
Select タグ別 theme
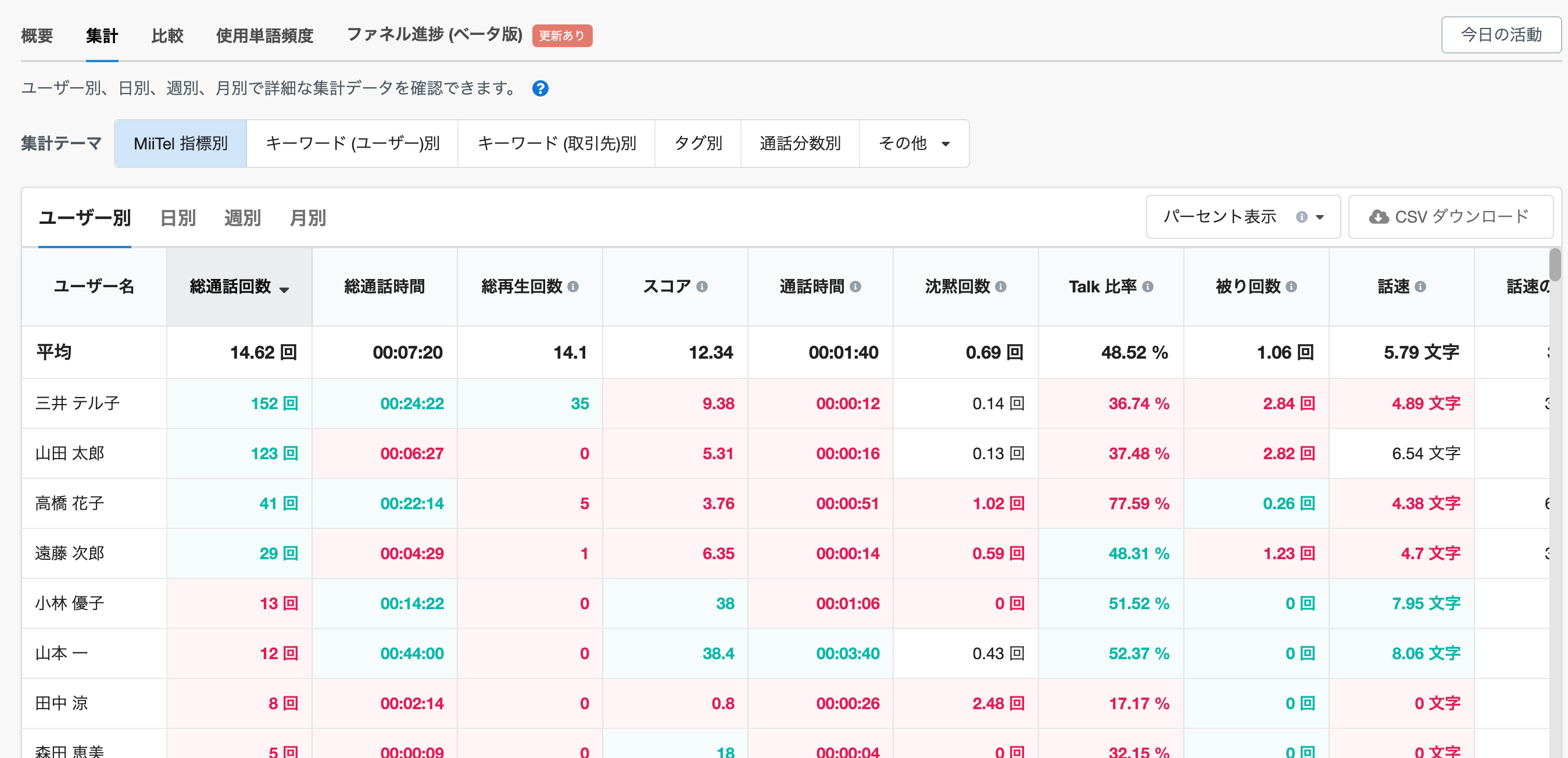tap(698, 144)
